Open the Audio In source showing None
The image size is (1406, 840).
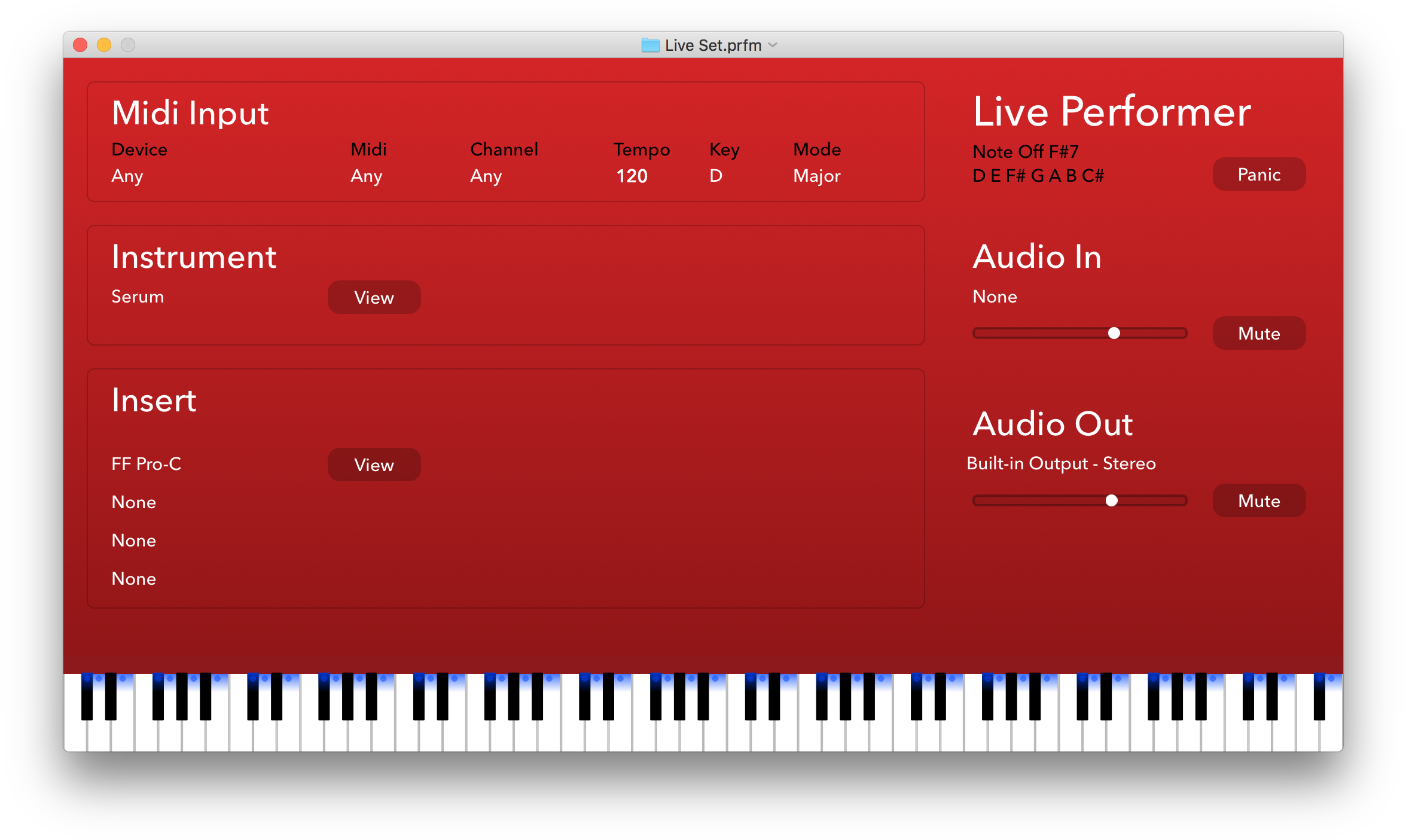click(x=995, y=297)
